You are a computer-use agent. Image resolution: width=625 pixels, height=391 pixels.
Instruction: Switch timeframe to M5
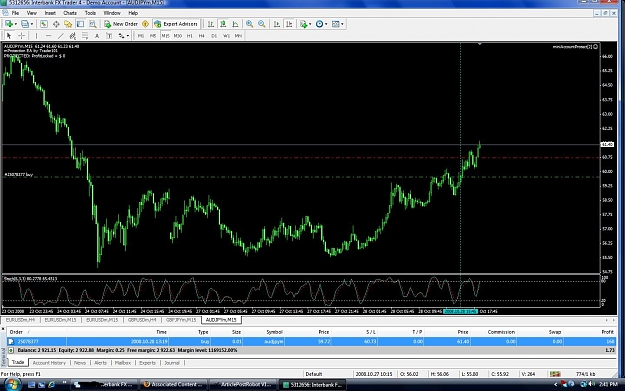point(153,36)
